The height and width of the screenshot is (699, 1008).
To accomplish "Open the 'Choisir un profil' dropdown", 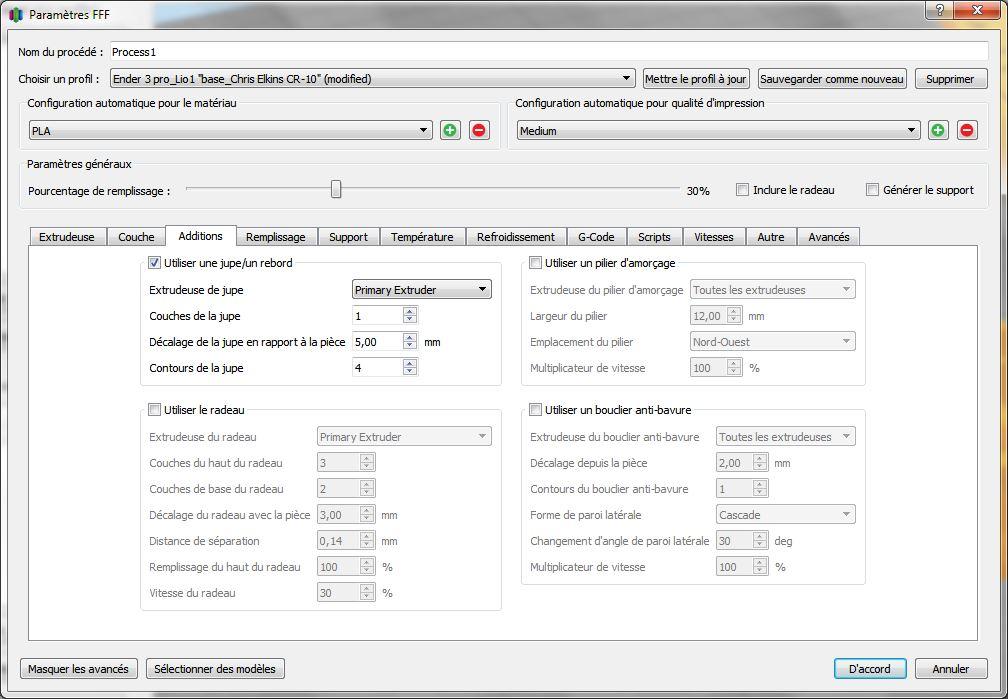I will 373,78.
